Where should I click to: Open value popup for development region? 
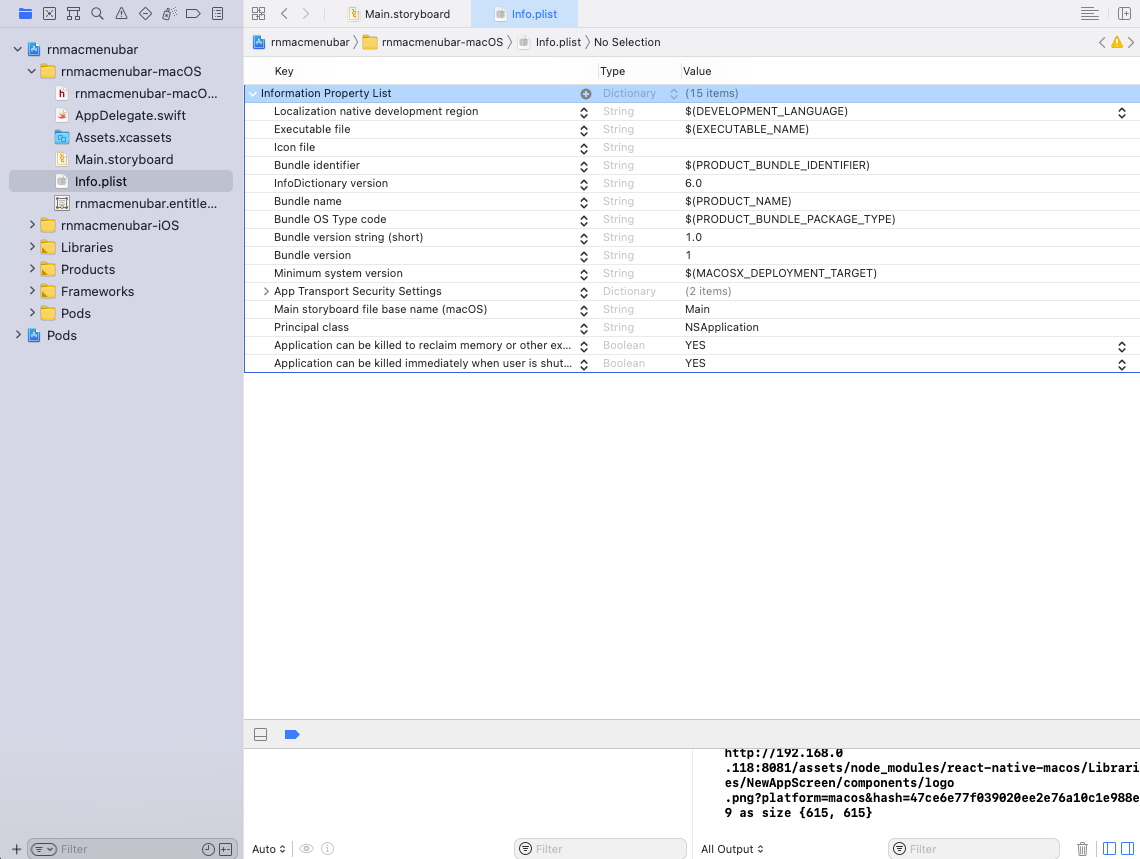coord(1122,112)
